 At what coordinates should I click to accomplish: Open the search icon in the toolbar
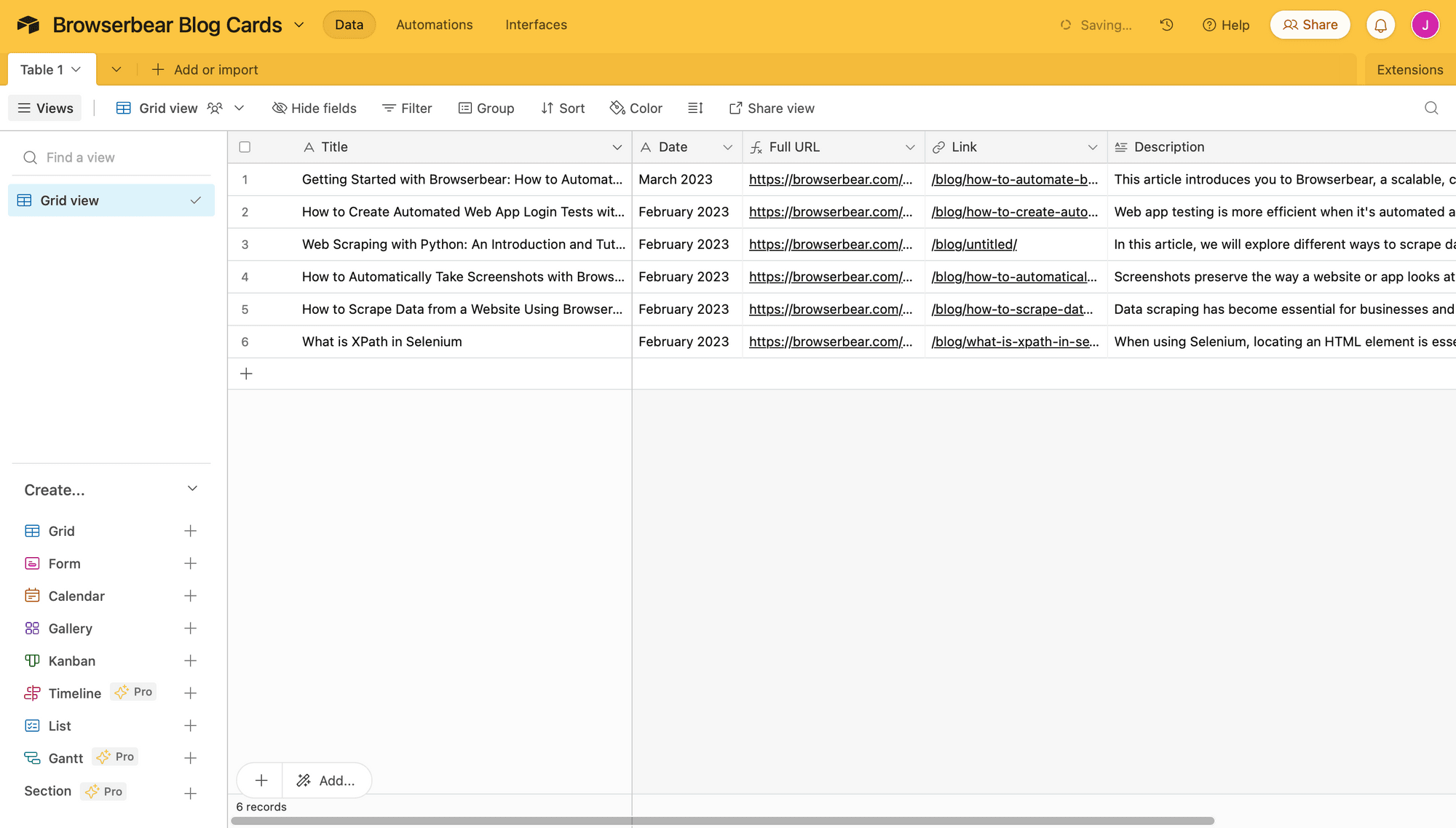pos(1431,108)
